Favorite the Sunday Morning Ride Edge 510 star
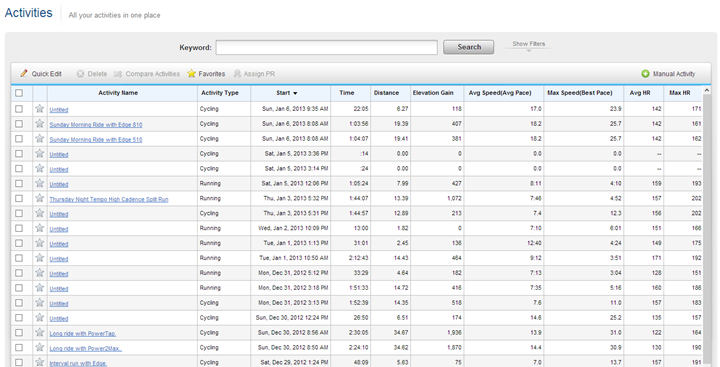This screenshot has height=367, width=720. [39, 138]
